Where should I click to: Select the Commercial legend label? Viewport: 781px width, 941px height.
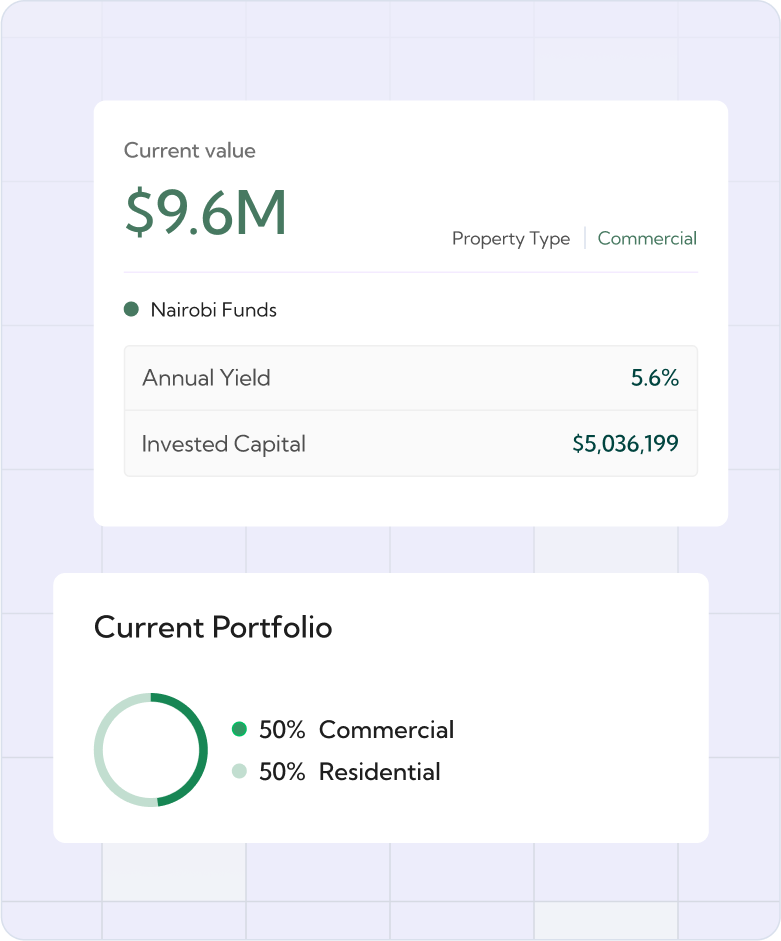[x=386, y=730]
